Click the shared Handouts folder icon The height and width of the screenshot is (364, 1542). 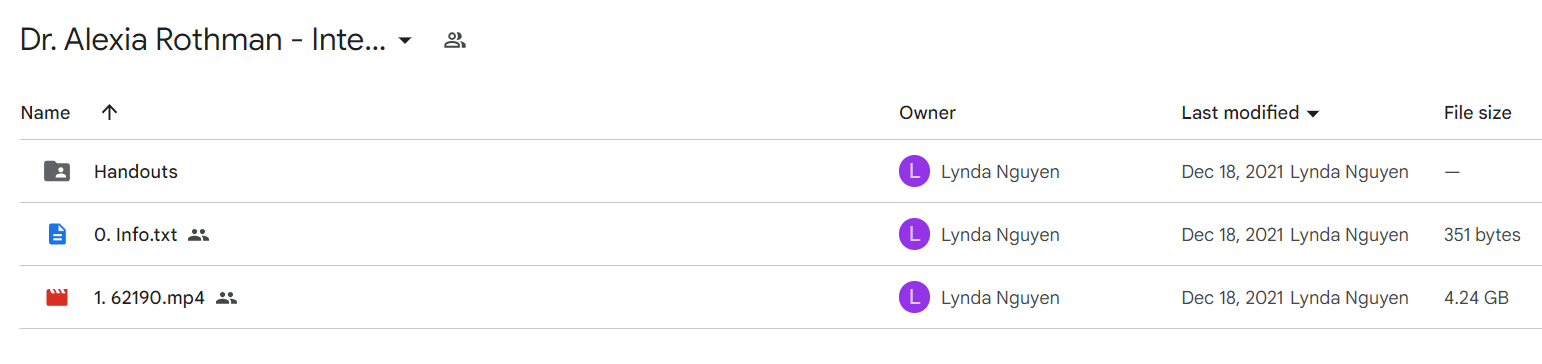click(x=57, y=172)
